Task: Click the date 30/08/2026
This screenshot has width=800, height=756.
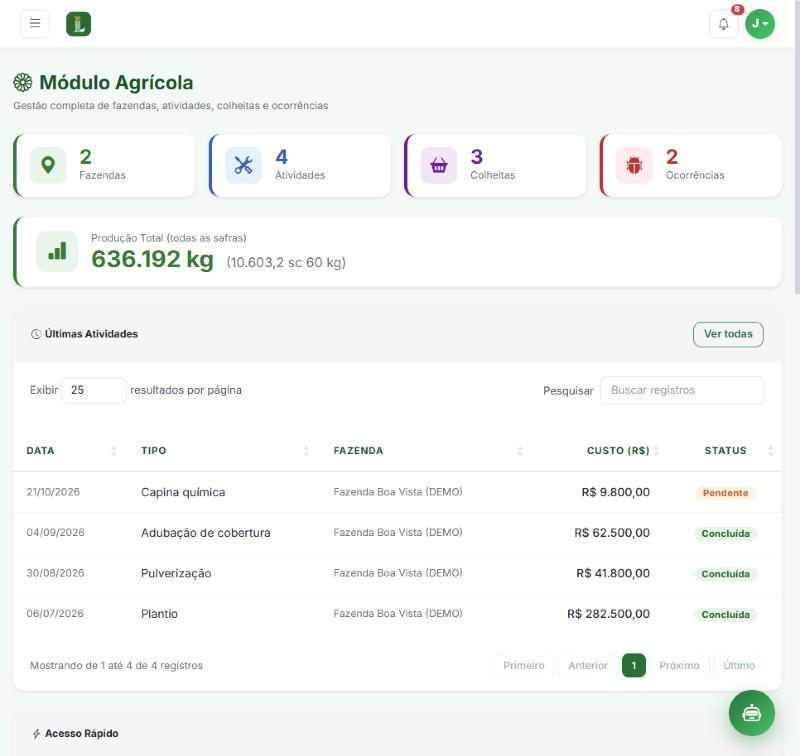Action: point(55,573)
